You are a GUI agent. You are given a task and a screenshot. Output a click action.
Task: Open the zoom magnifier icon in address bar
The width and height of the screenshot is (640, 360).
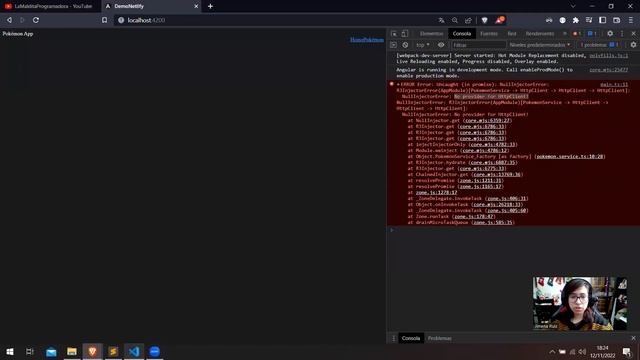pos(455,20)
